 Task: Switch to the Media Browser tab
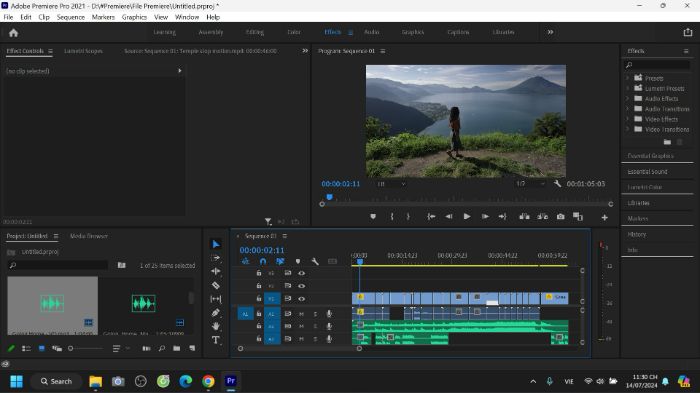point(89,236)
